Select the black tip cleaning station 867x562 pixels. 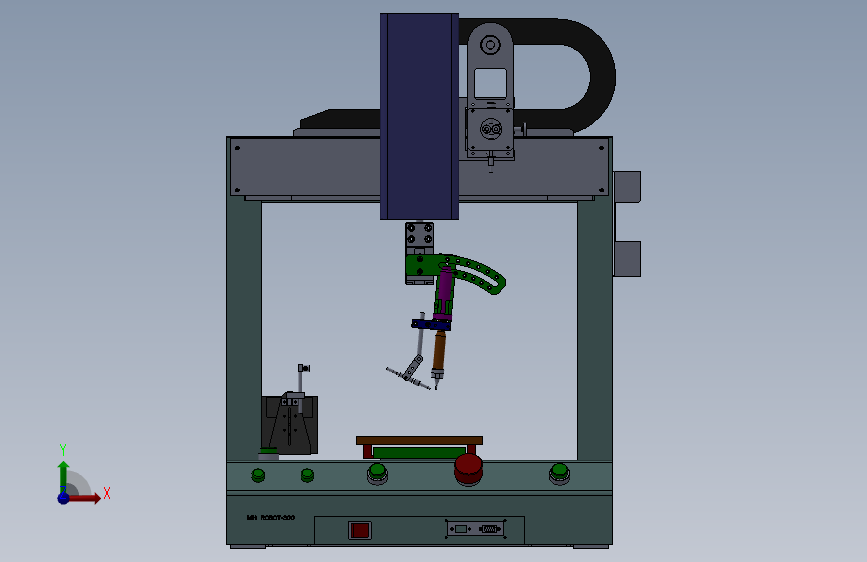[289, 424]
